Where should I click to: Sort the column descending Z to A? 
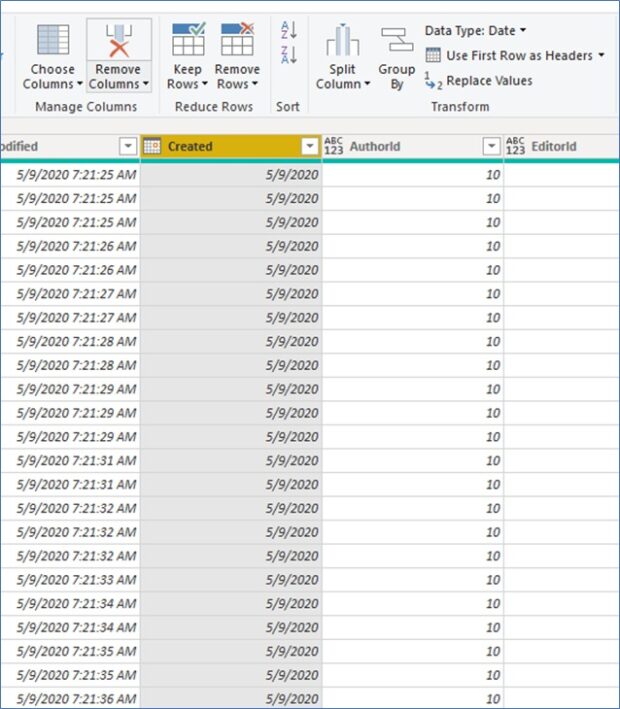coord(289,55)
